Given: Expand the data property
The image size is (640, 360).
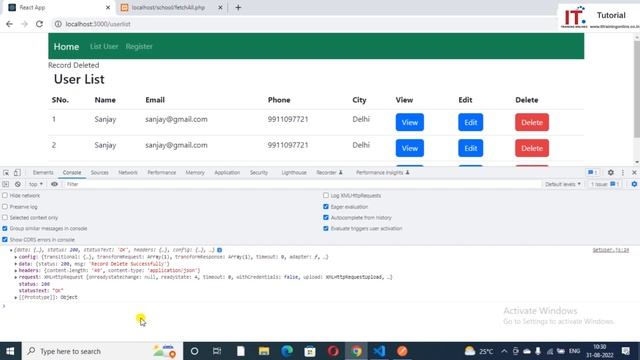Looking at the screenshot, I should [16, 264].
